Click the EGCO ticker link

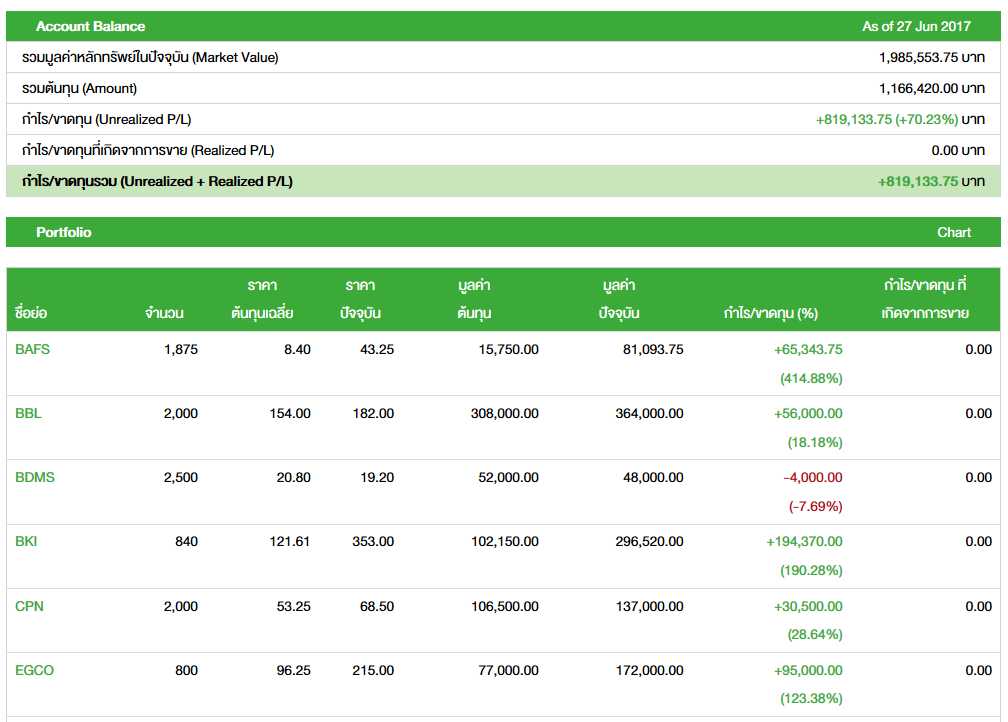34,670
